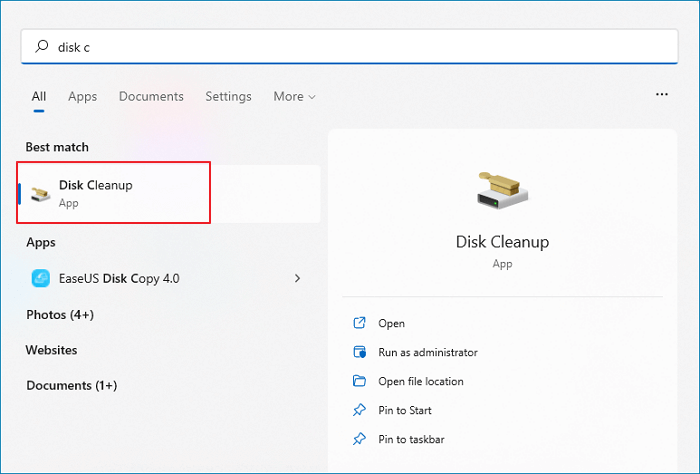Open the three-dot options menu
The width and height of the screenshot is (700, 474).
(x=661, y=94)
